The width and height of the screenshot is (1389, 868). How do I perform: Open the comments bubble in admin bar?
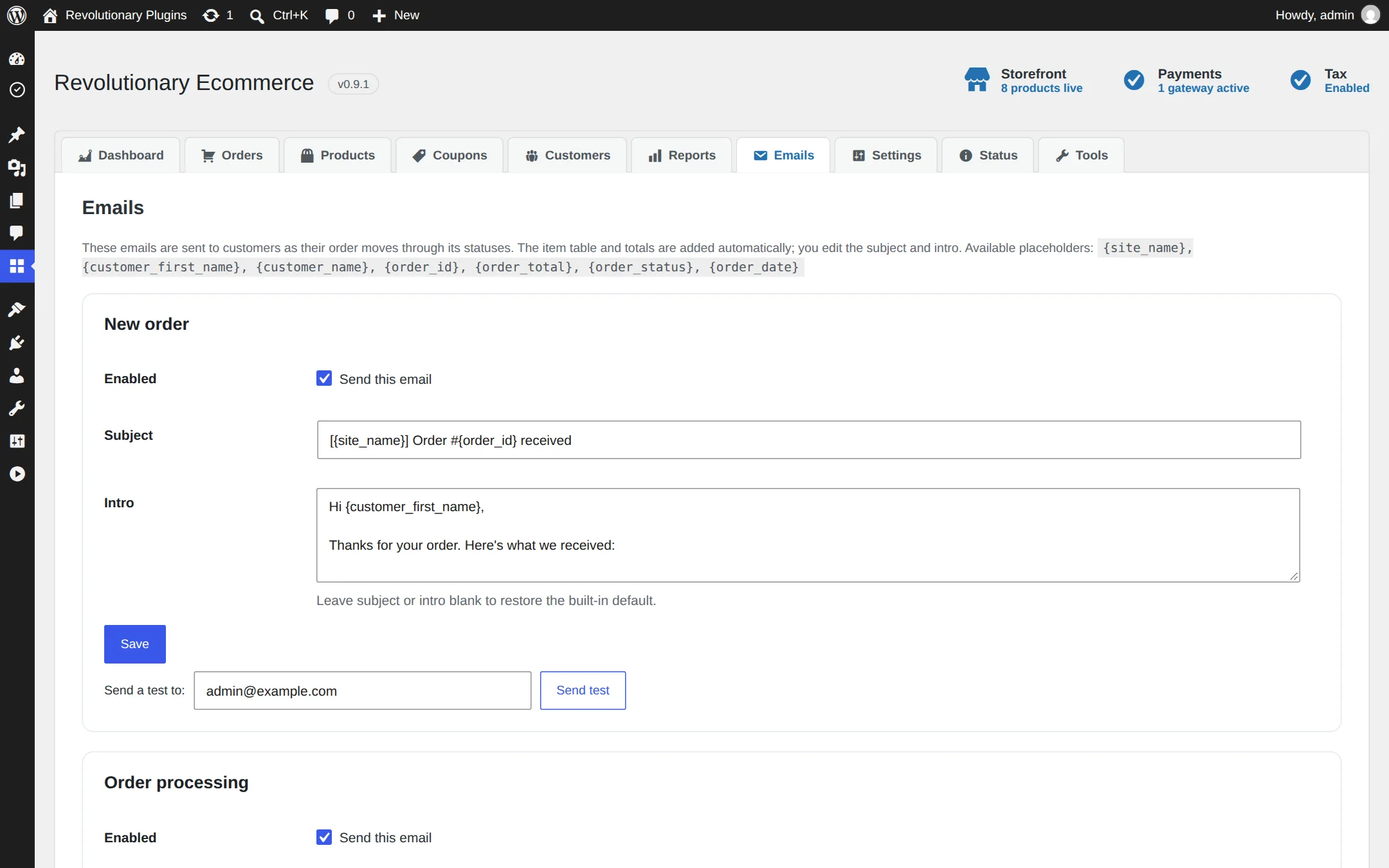coord(340,15)
